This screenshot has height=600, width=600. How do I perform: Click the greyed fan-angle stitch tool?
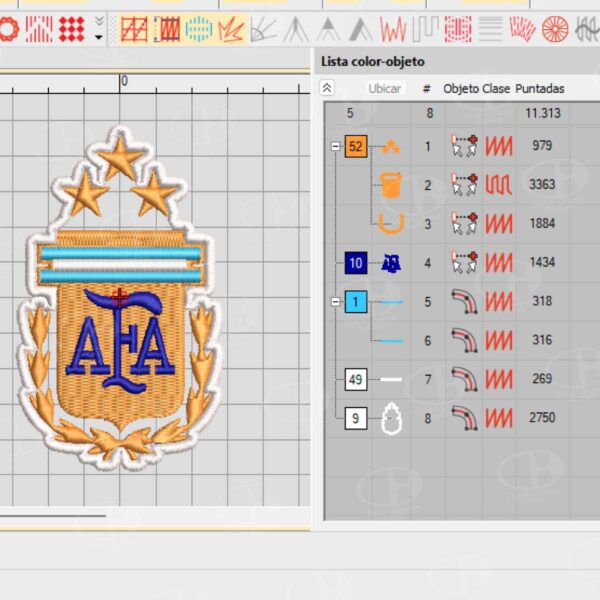263,29
